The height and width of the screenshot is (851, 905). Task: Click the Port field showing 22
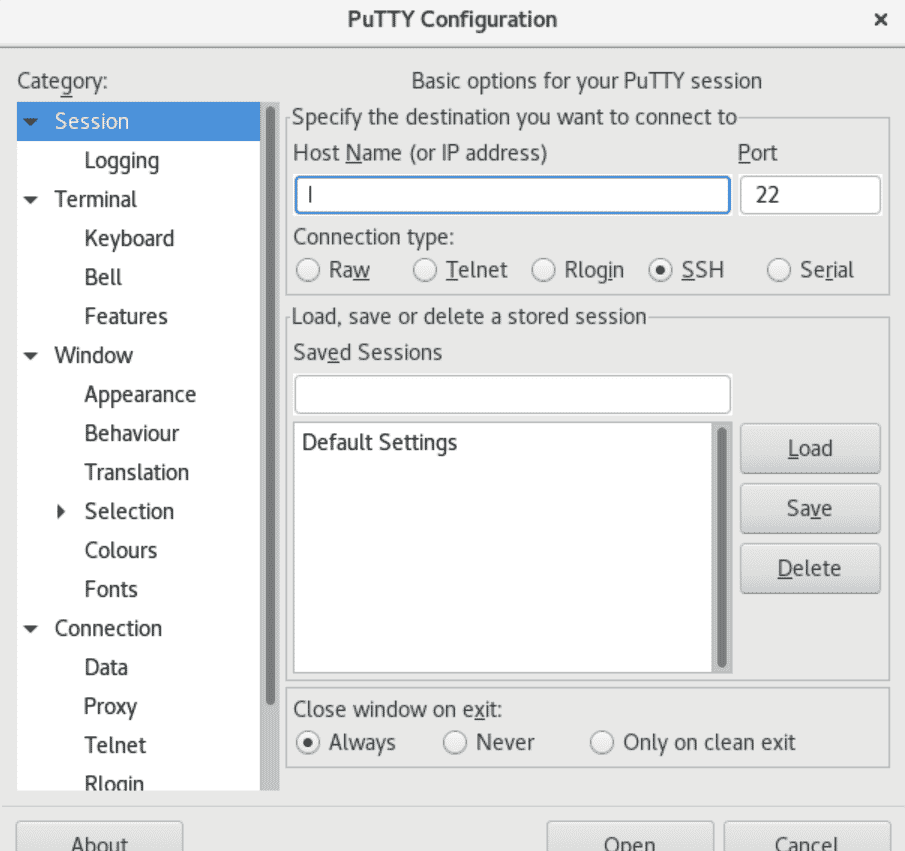click(x=810, y=195)
